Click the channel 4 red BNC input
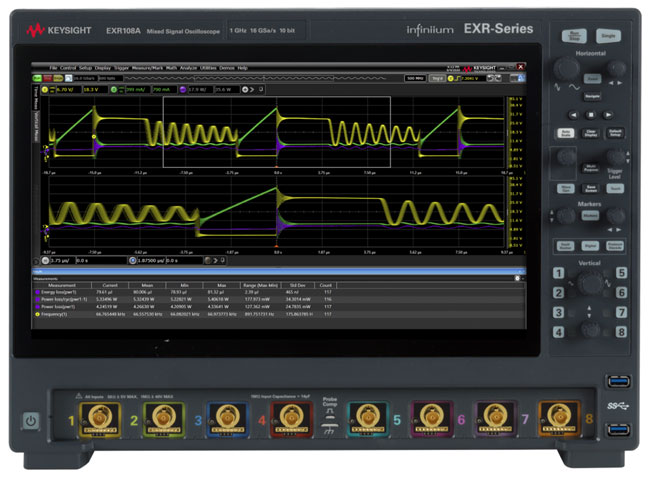This screenshot has height=481, width=650. pos(291,418)
